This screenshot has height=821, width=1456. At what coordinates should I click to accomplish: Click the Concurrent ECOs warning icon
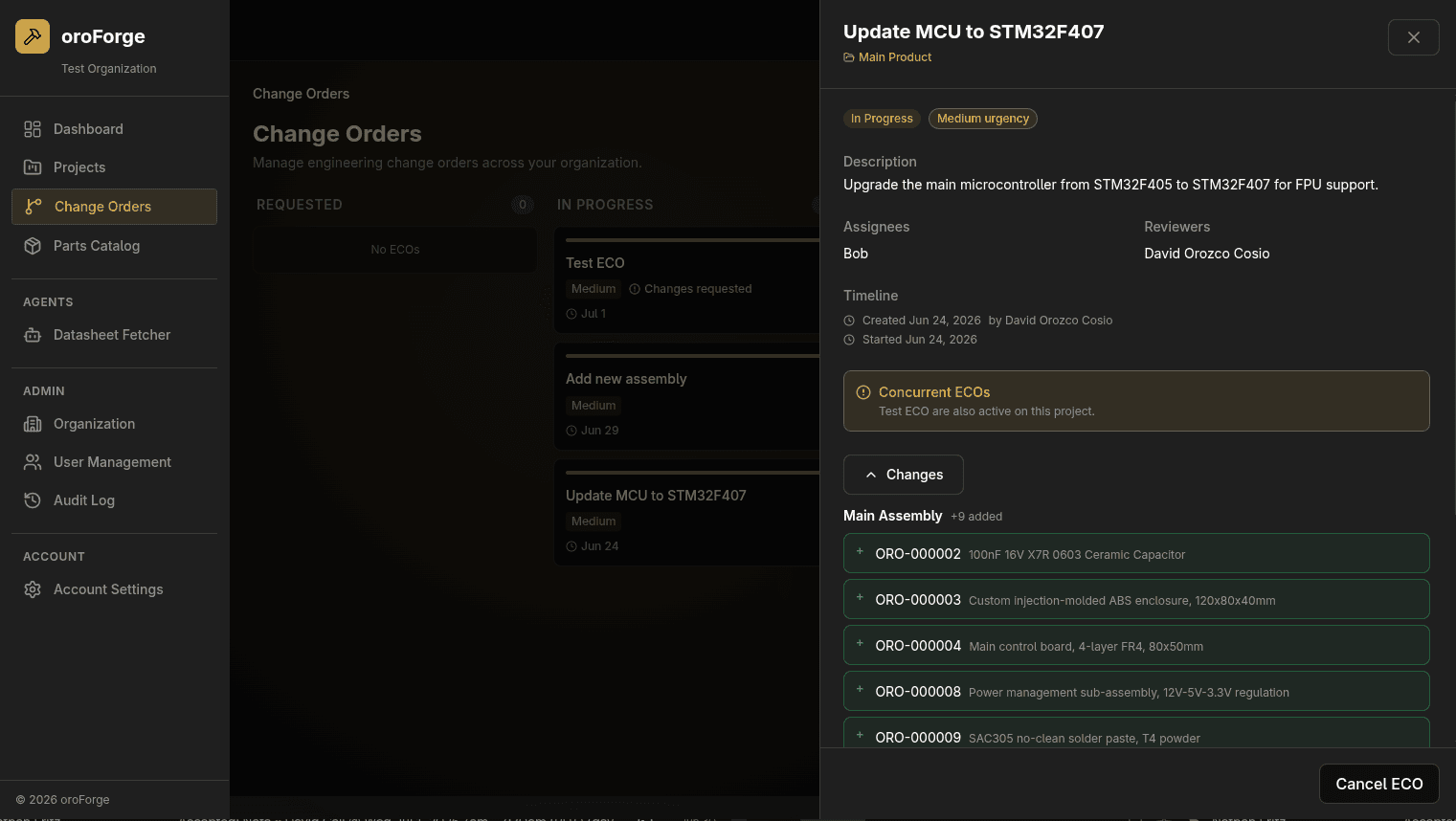(863, 392)
